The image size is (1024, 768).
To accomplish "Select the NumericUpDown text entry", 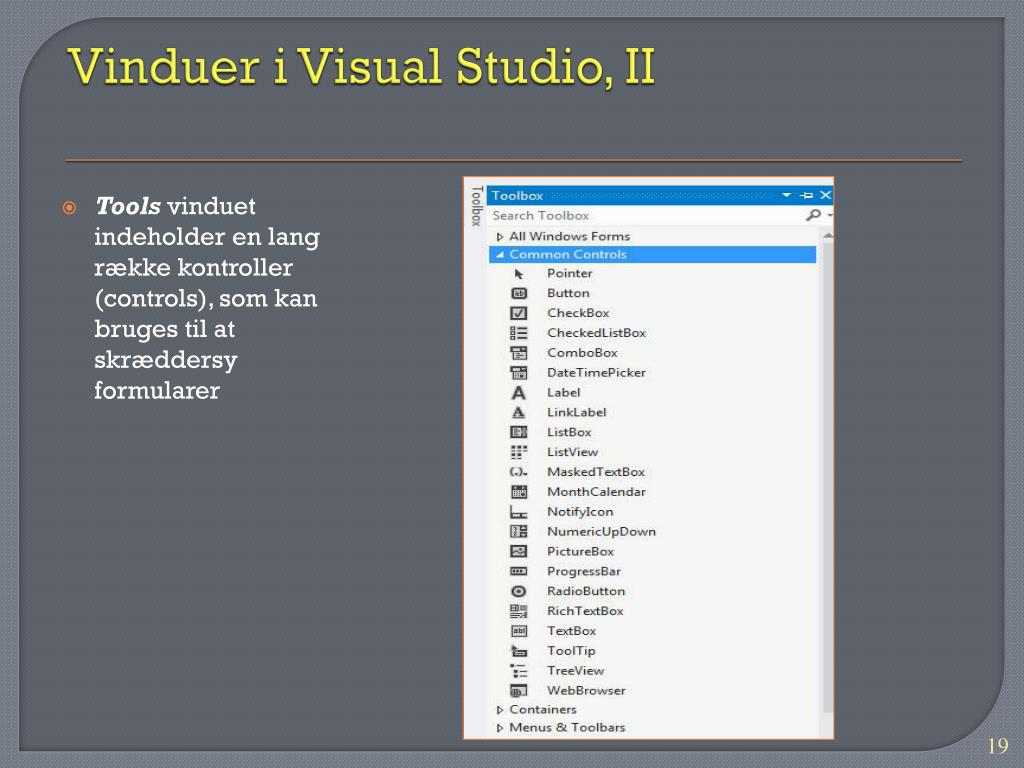I will pos(601,532).
